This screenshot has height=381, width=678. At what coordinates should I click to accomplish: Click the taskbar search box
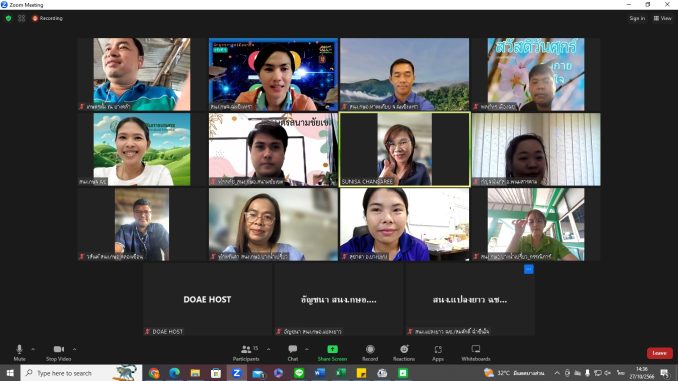(x=81, y=373)
